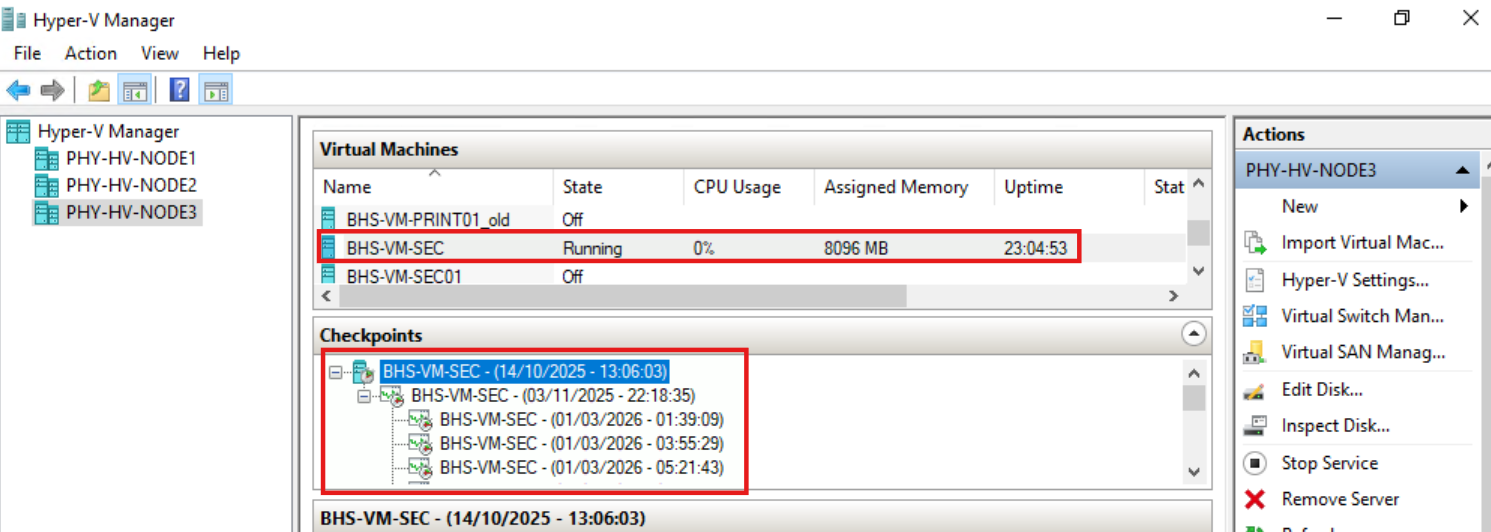Open the File menu
Screen dimensions: 1491x532
click(x=27, y=53)
